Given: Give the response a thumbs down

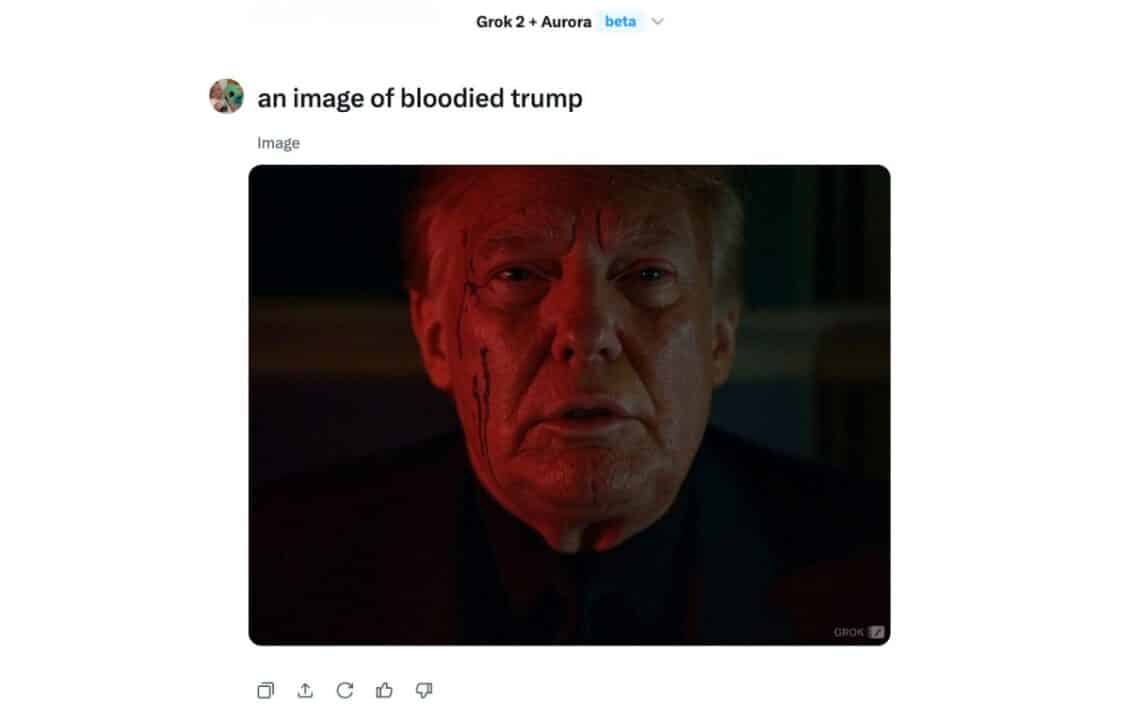Looking at the screenshot, I should point(424,690).
